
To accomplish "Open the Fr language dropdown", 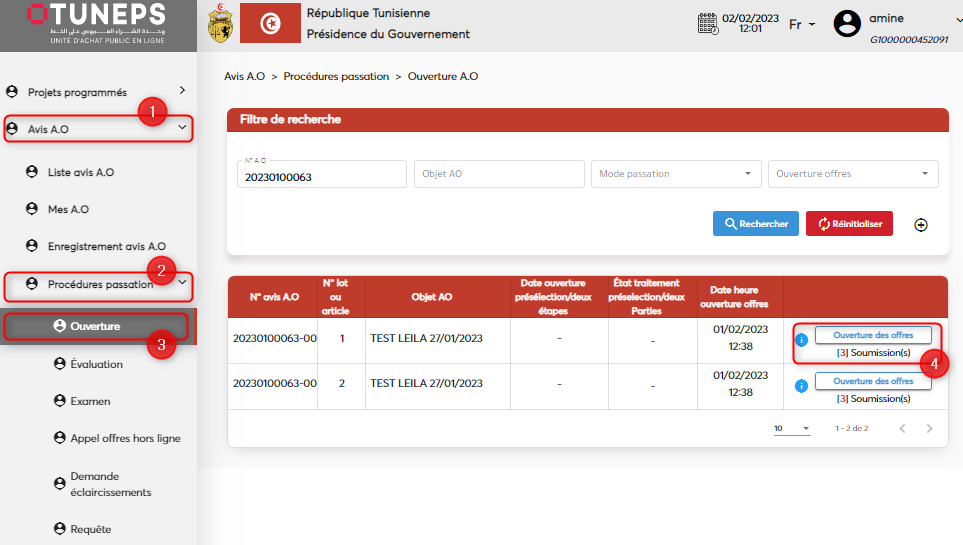I will point(802,24).
